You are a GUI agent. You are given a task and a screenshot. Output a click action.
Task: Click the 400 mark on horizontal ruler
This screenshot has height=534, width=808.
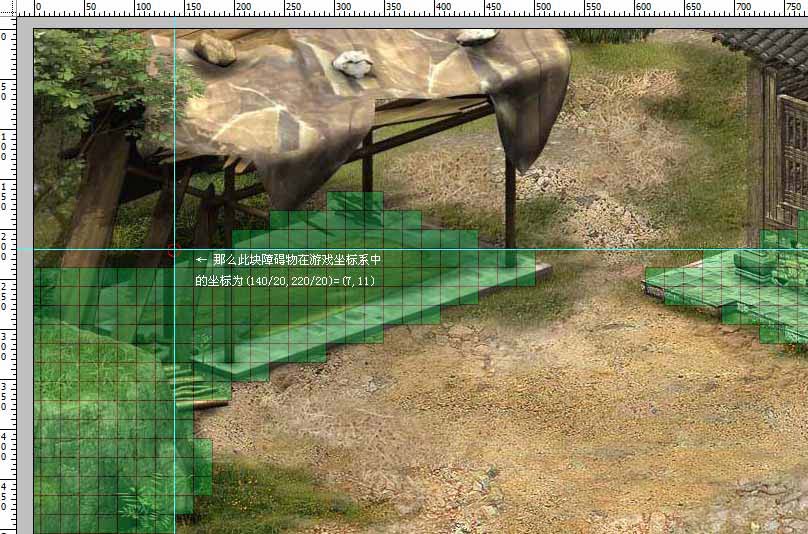tap(443, 7)
